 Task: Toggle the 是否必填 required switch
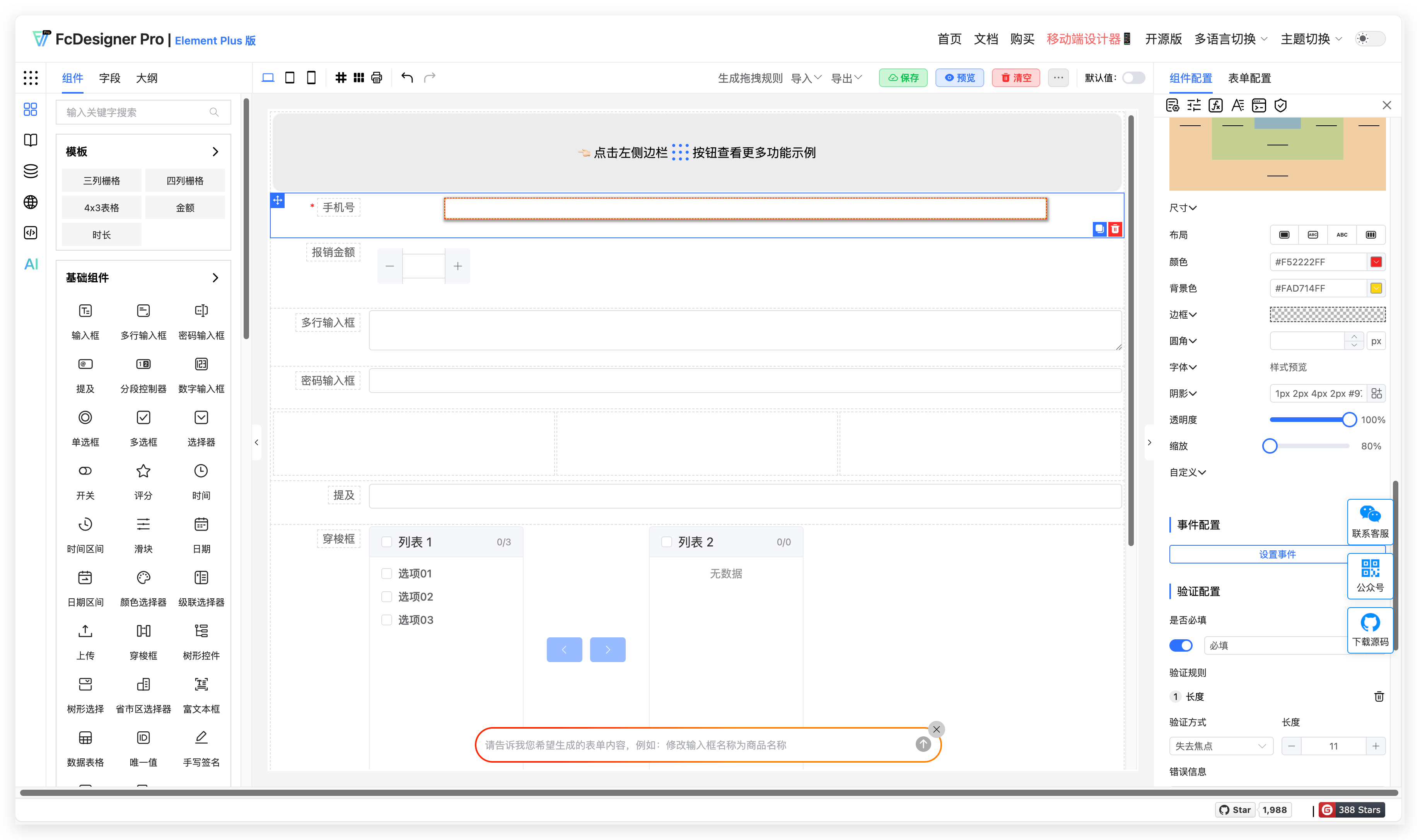(1181, 645)
